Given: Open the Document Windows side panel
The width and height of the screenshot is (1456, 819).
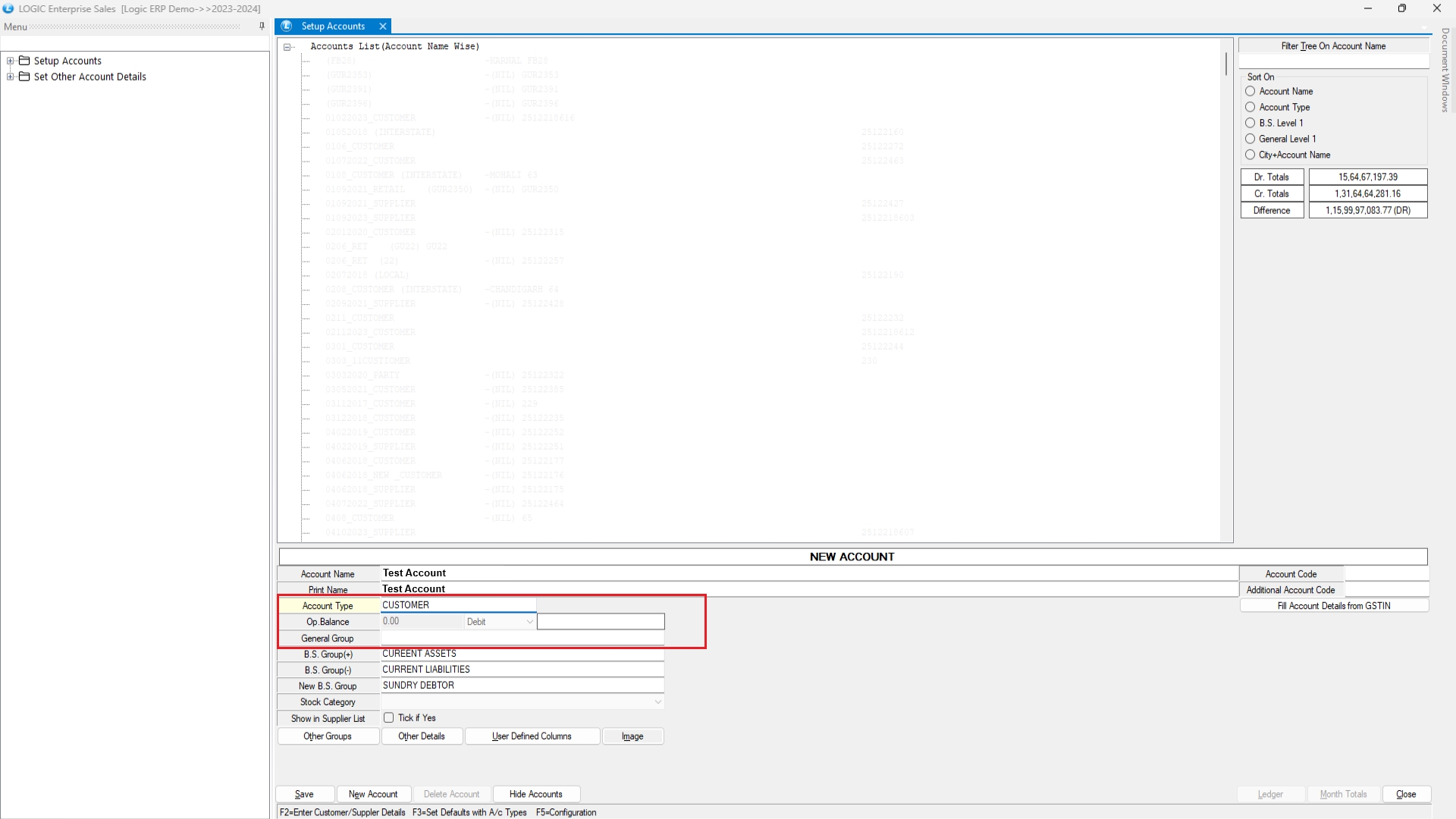Looking at the screenshot, I should tap(1445, 70).
